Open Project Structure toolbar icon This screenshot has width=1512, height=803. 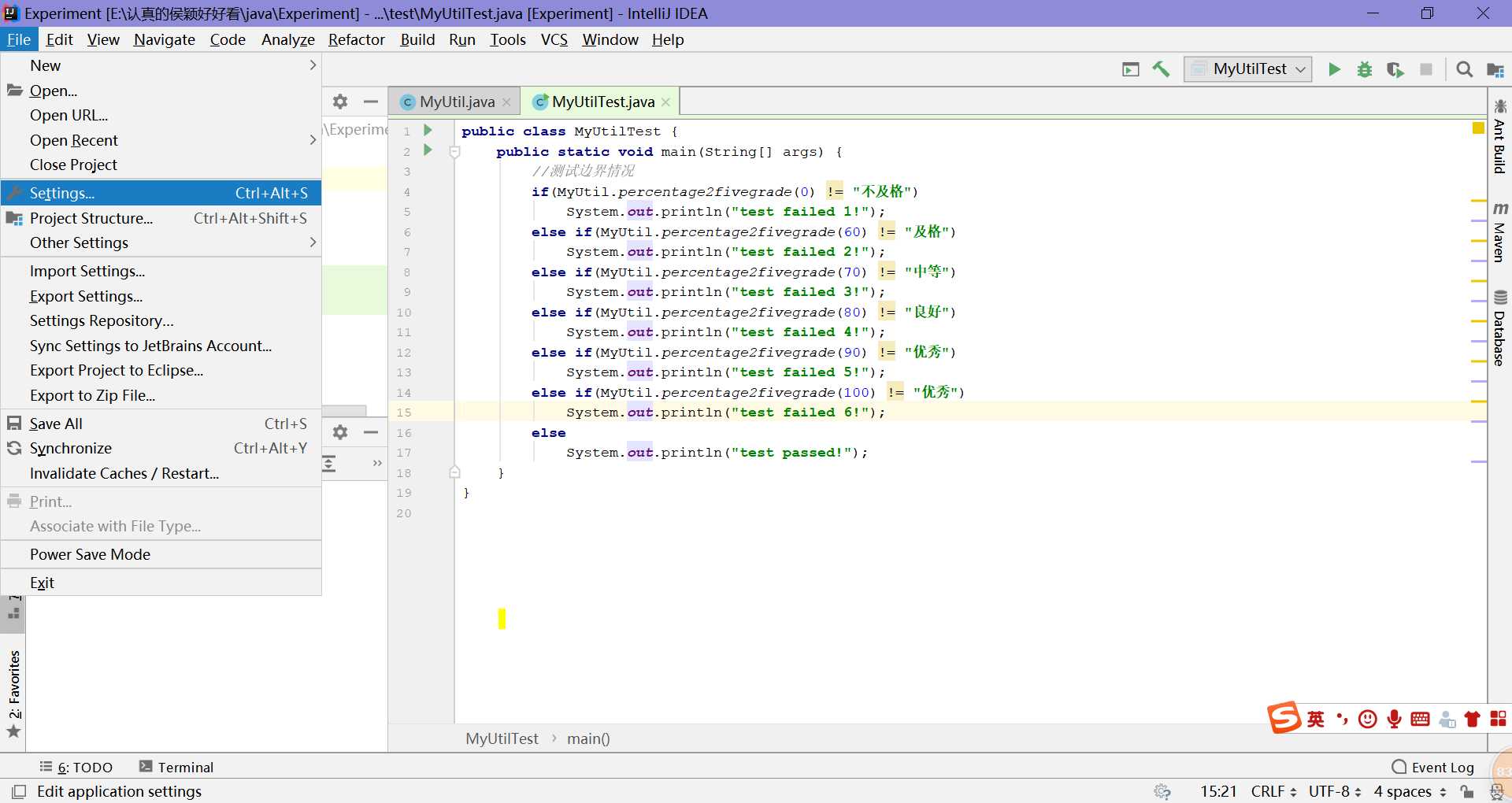(1495, 69)
